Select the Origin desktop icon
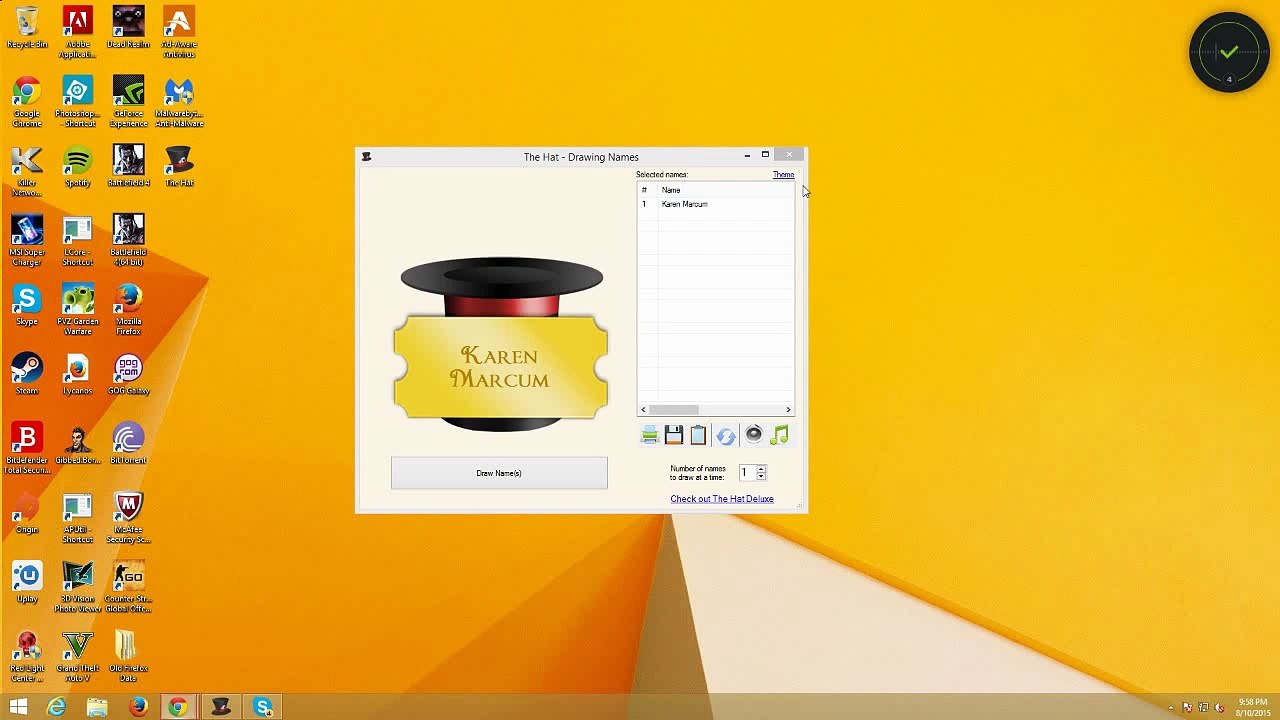The height and width of the screenshot is (720, 1280). (27, 513)
